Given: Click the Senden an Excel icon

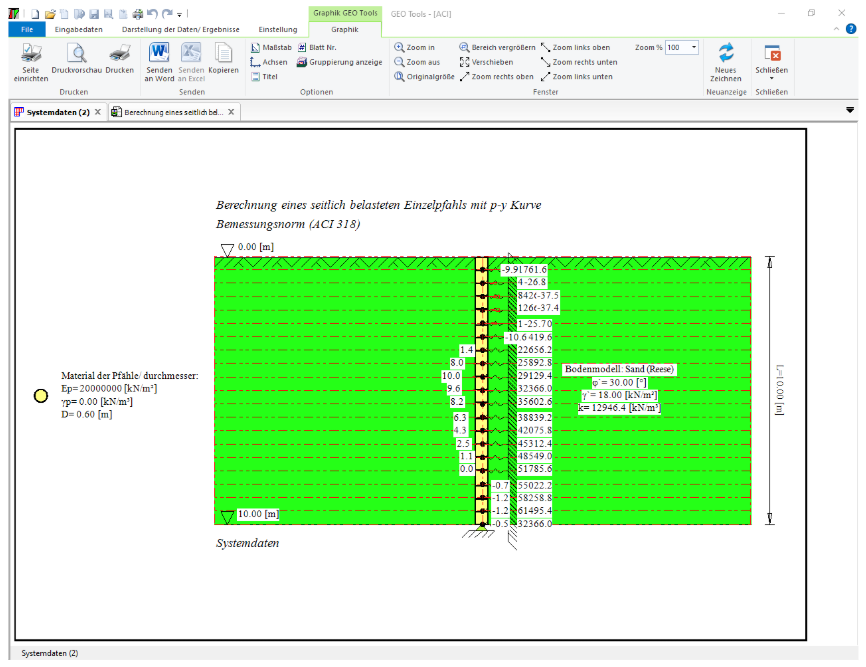Looking at the screenshot, I should 191,62.
